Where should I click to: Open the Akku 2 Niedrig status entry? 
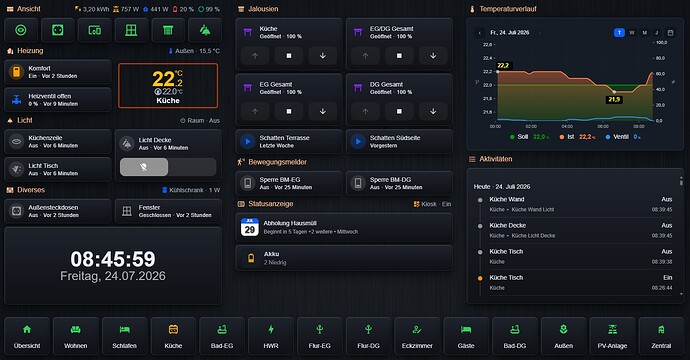tap(344, 258)
